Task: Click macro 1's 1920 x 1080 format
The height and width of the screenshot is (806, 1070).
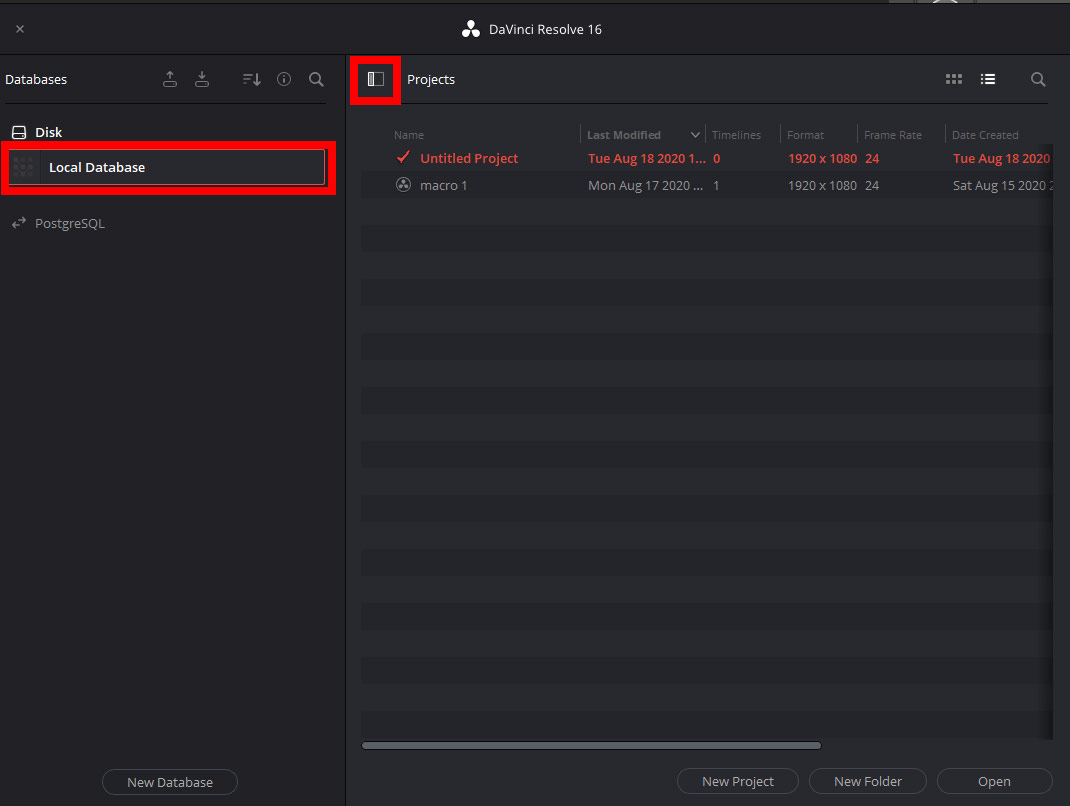Action: coord(822,186)
